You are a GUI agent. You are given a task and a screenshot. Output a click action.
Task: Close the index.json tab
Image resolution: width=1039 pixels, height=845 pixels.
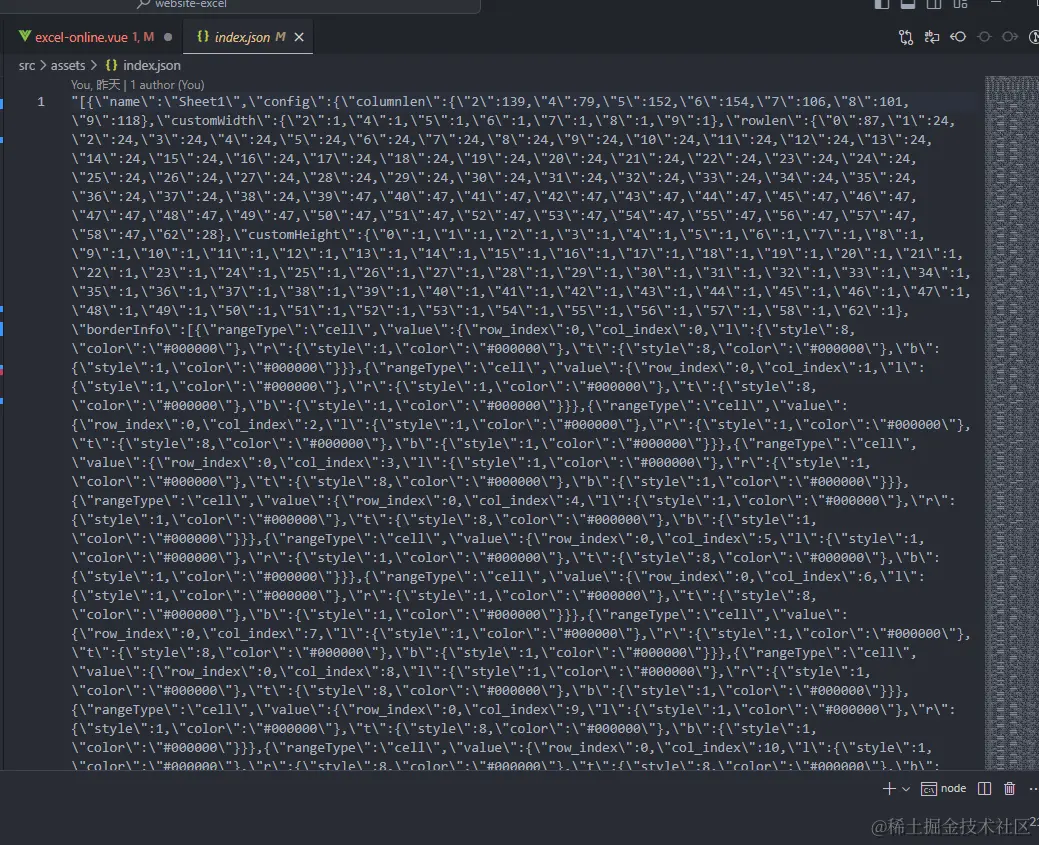click(299, 37)
